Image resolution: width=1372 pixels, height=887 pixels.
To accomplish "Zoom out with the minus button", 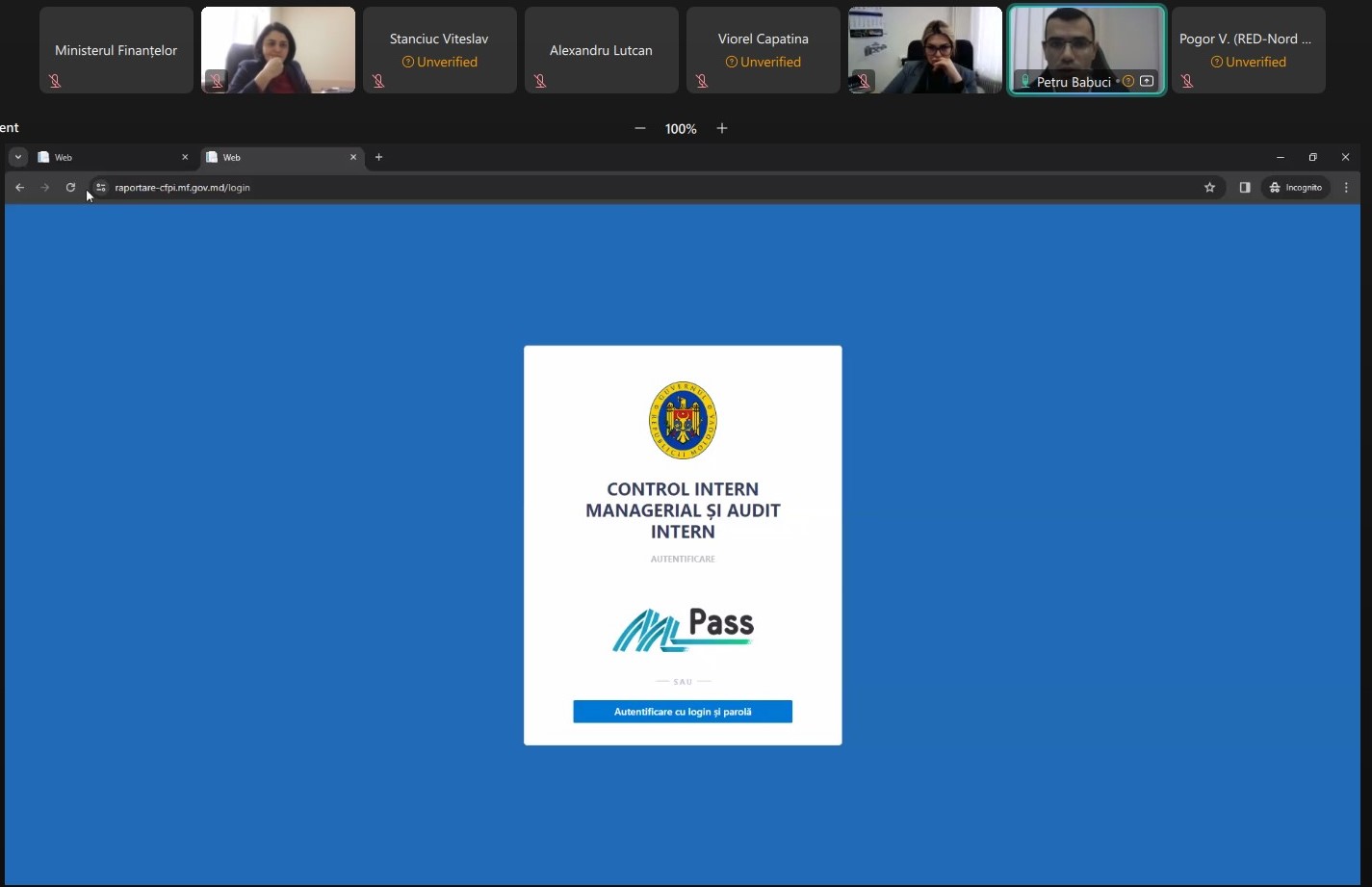I will (640, 128).
